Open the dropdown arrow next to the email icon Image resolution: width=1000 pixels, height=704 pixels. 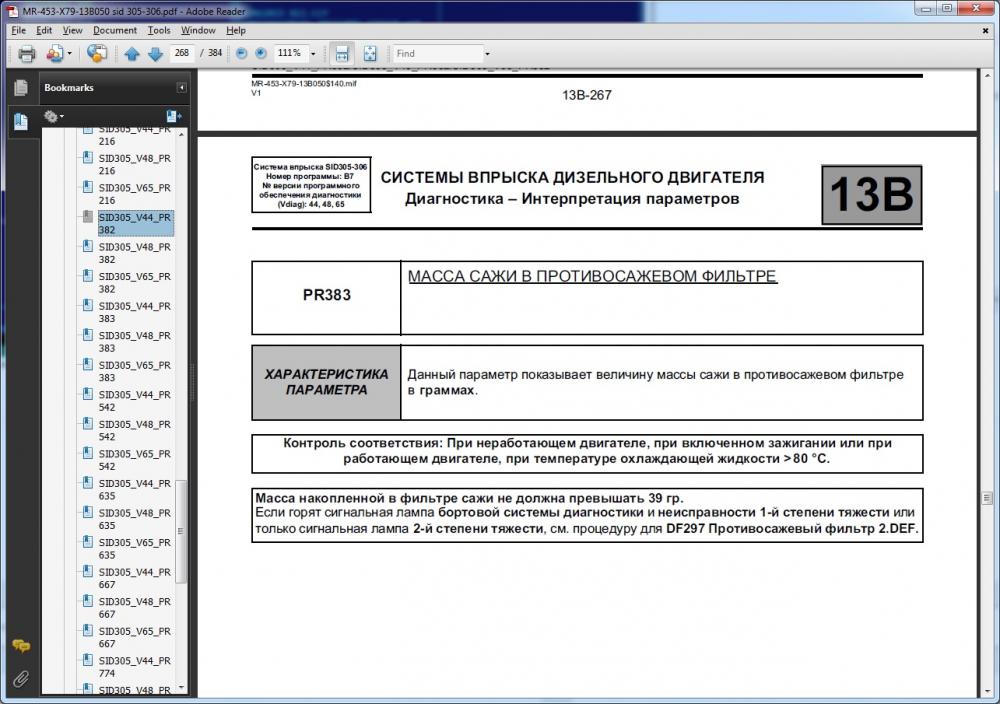pyautogui.click(x=70, y=54)
